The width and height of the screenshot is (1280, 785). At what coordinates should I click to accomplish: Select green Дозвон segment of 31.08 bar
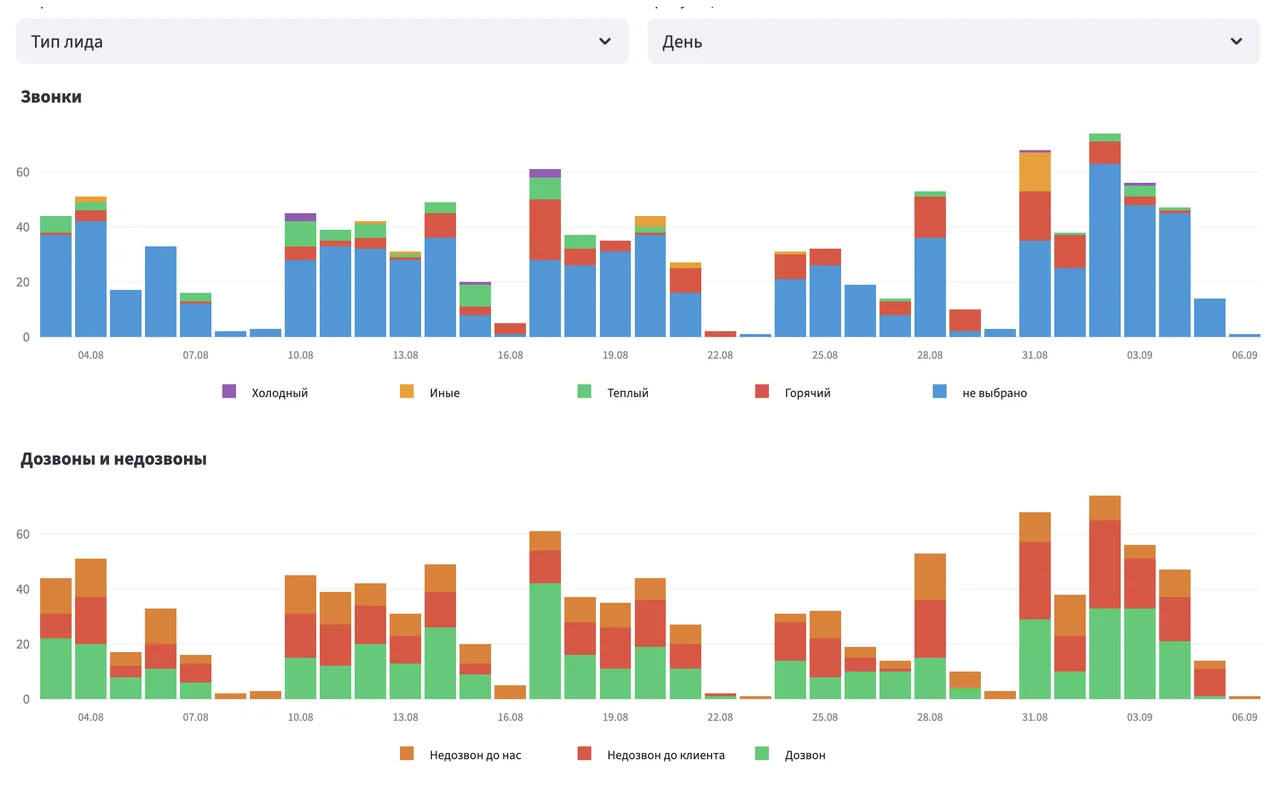[1035, 659]
